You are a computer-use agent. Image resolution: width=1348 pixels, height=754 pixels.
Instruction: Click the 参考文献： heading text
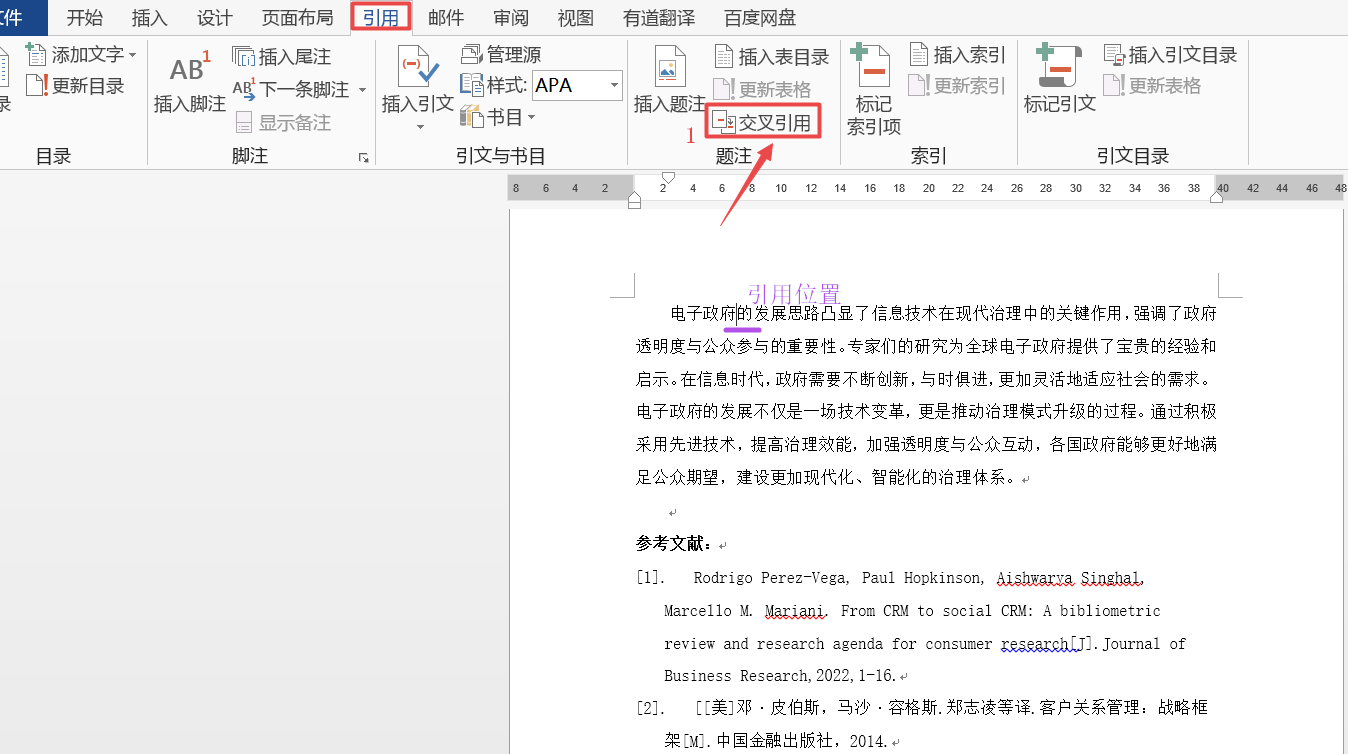click(x=675, y=545)
